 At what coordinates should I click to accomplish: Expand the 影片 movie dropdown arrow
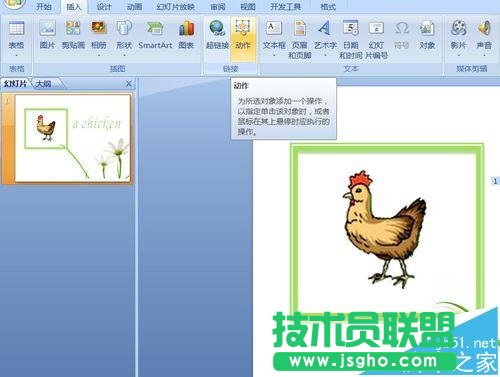click(x=458, y=55)
